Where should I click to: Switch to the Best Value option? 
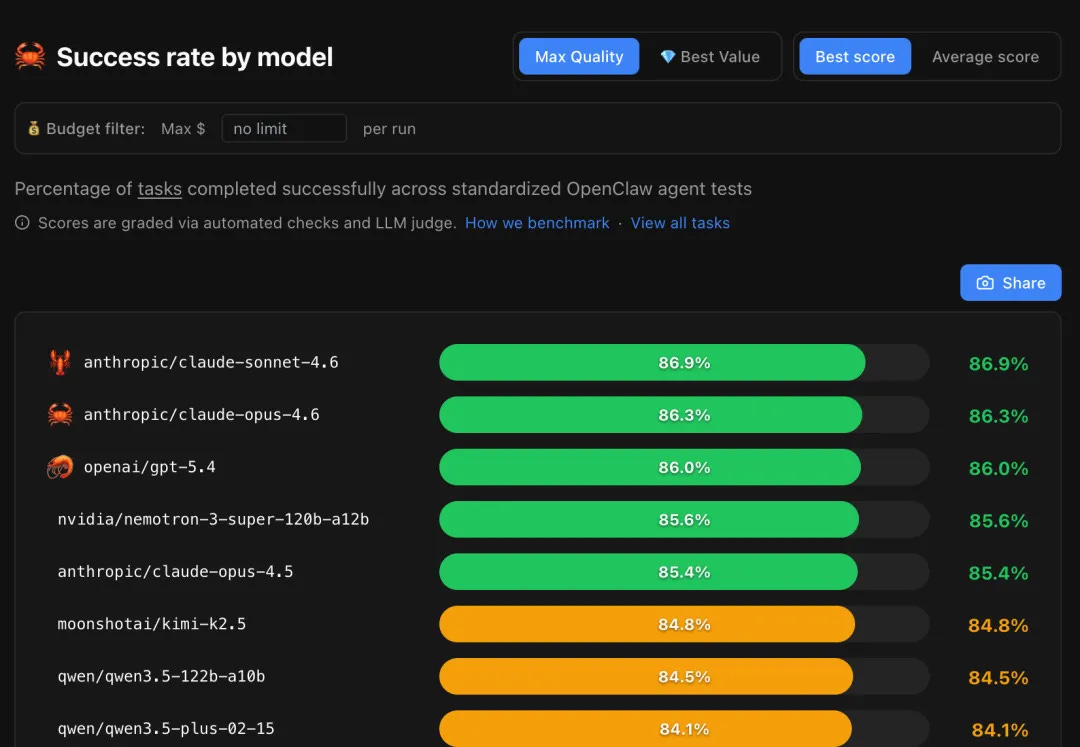click(710, 56)
